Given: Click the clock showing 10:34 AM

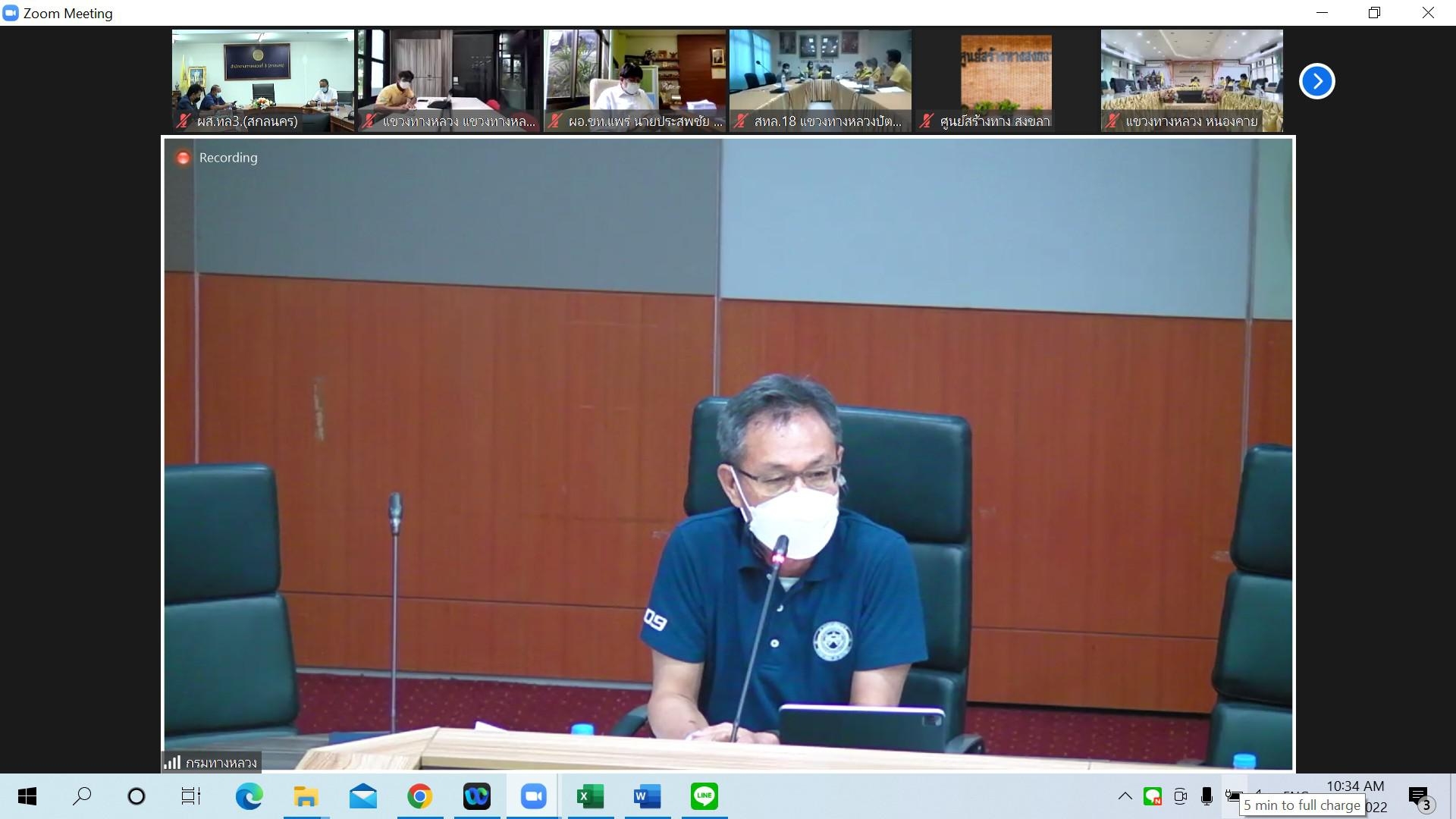Looking at the screenshot, I should point(1354,786).
